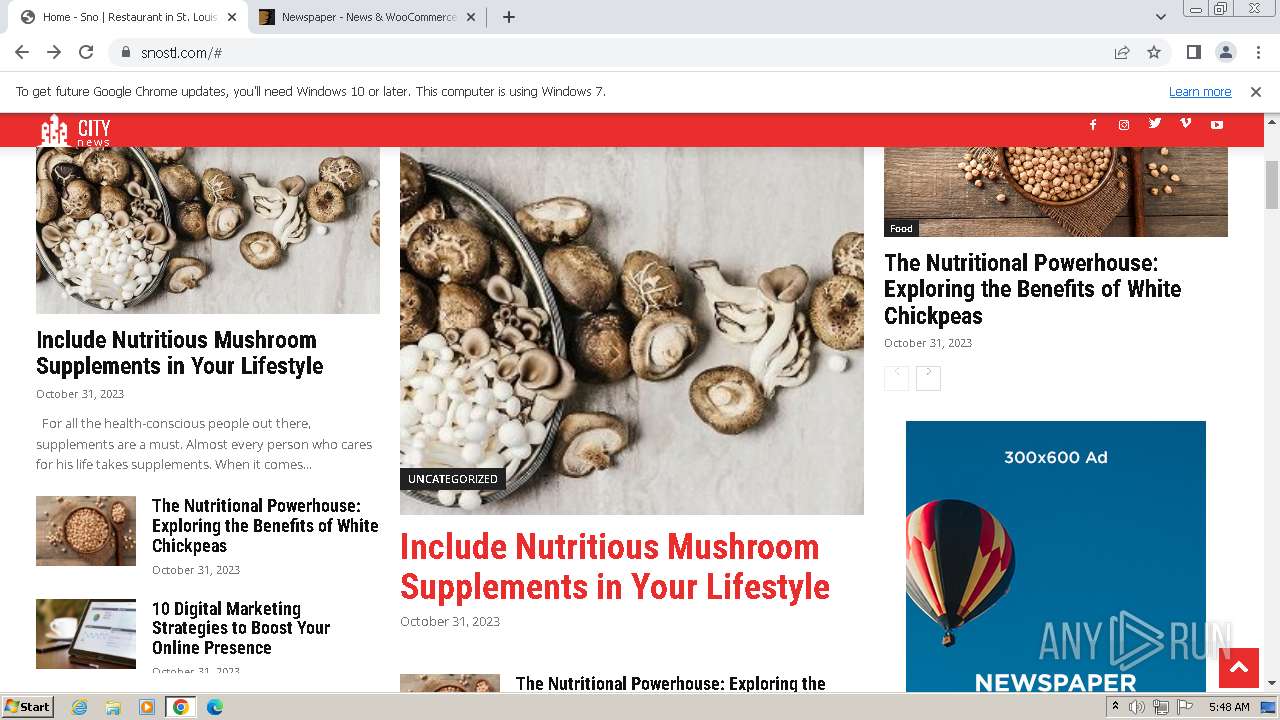
Task: View site information lock icon
Action: click(125, 52)
